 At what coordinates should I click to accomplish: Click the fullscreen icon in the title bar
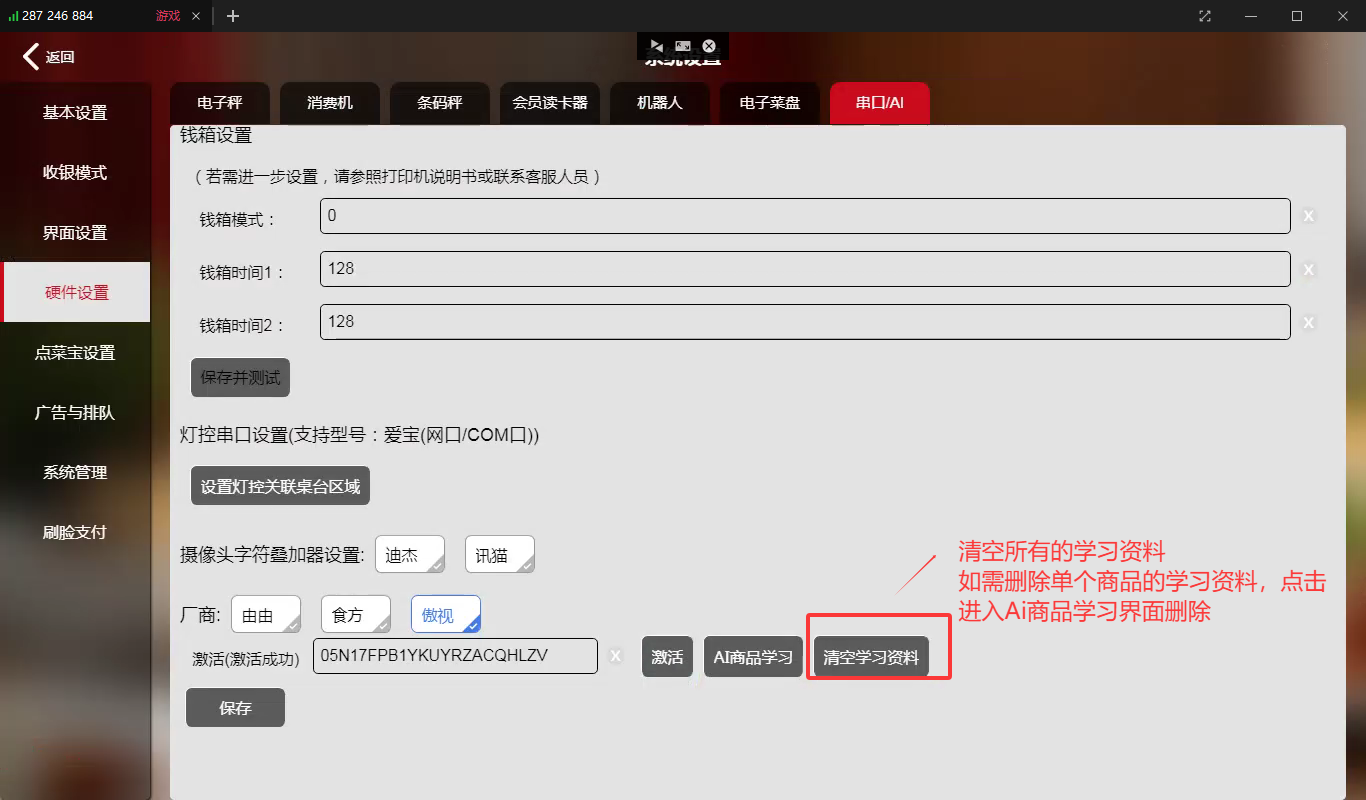point(1205,16)
